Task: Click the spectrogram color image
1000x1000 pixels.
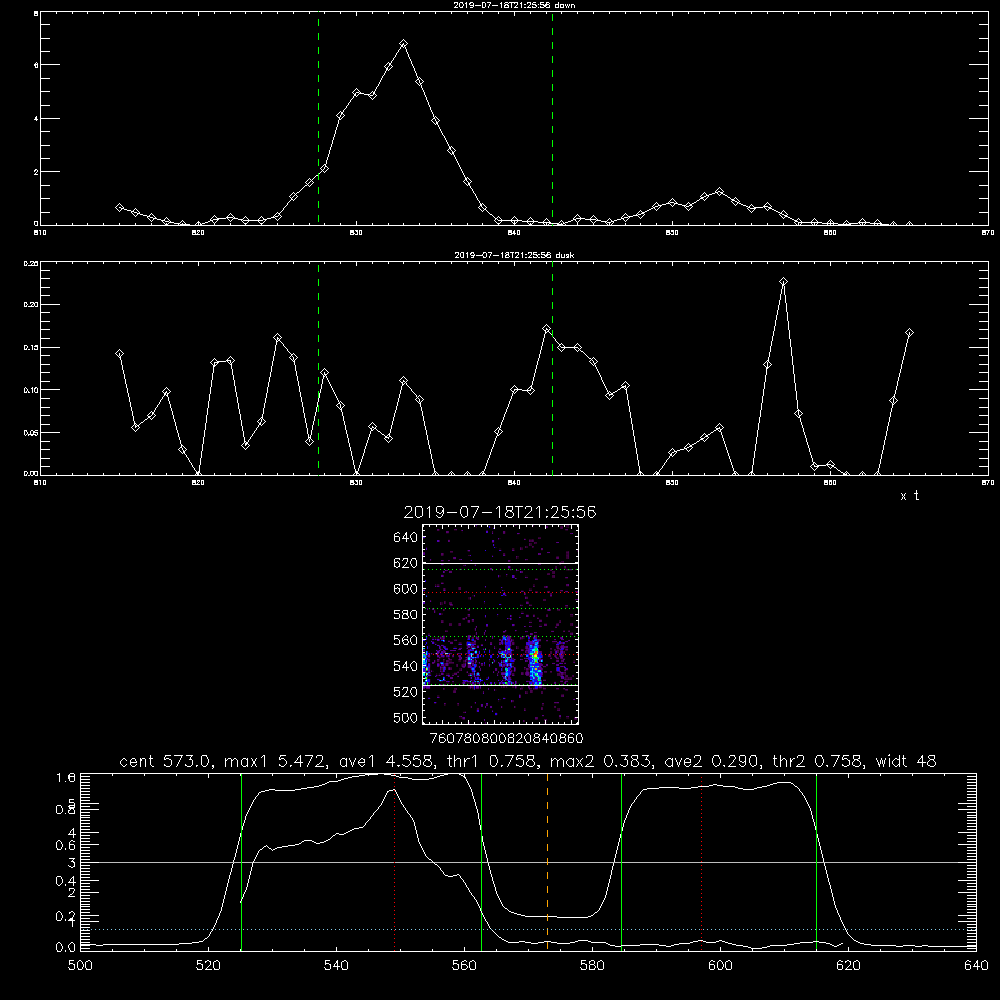Action: (x=501, y=624)
